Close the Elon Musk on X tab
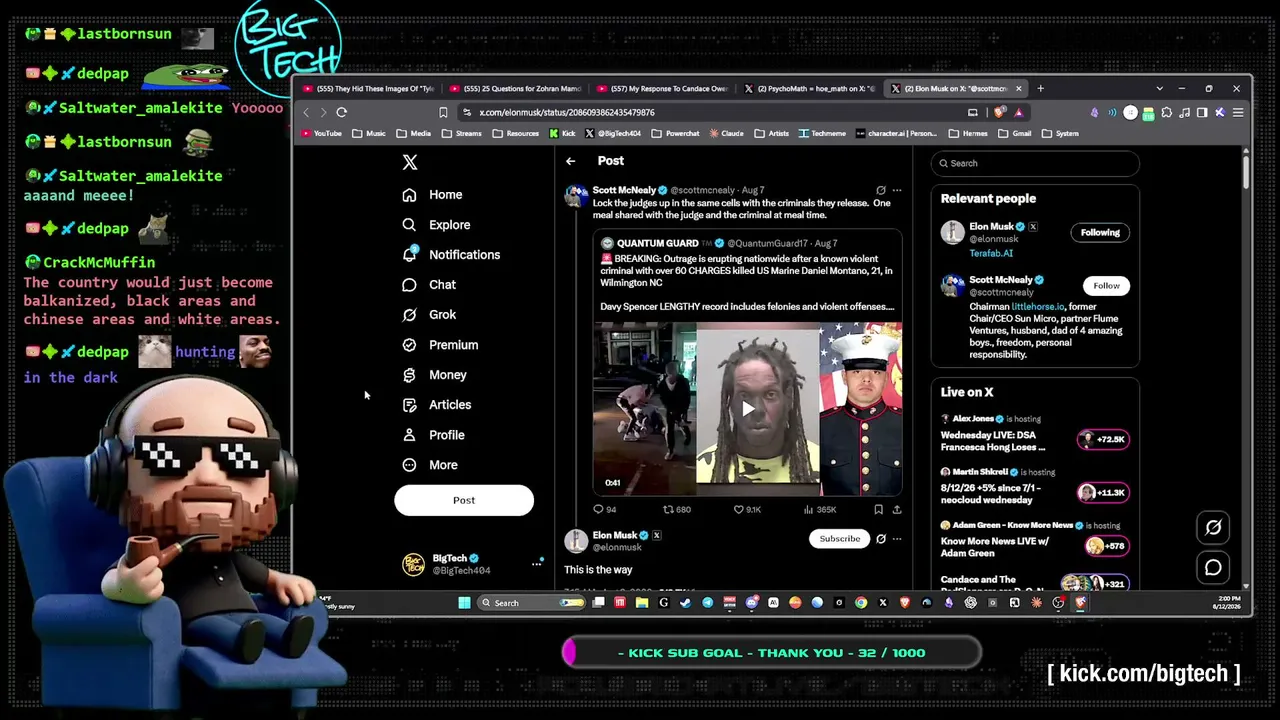Image resolution: width=1280 pixels, height=720 pixels. click(x=1019, y=89)
